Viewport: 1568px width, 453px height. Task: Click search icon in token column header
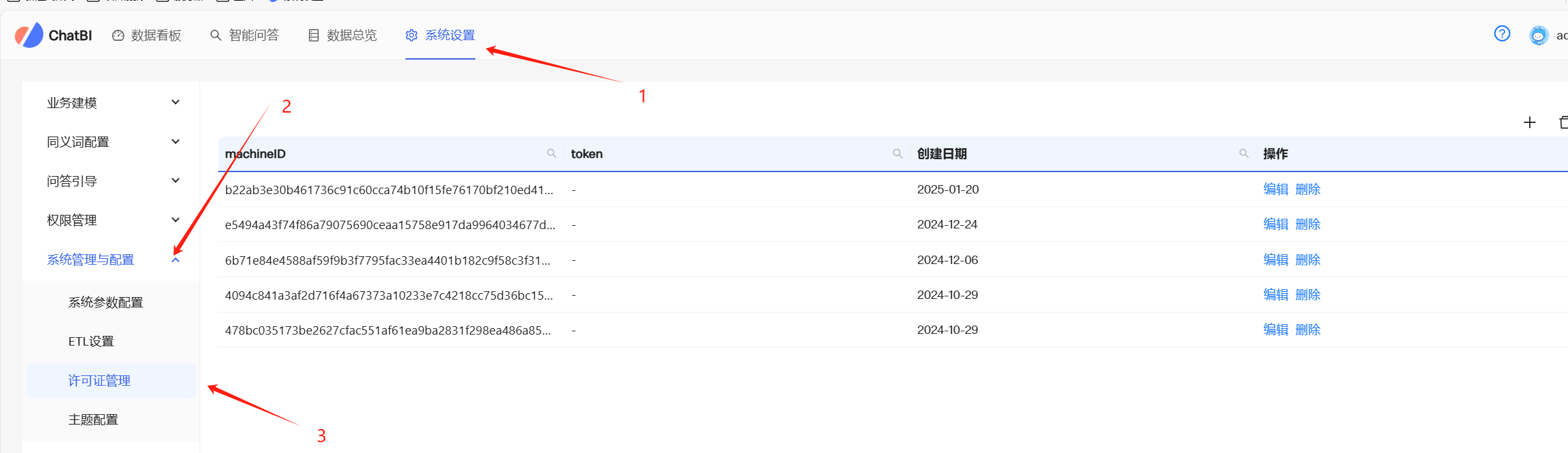(x=898, y=153)
